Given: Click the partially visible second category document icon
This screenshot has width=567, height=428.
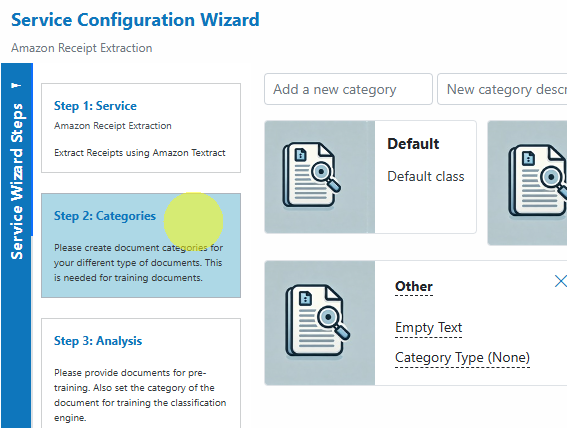Looking at the screenshot, I should [x=538, y=180].
